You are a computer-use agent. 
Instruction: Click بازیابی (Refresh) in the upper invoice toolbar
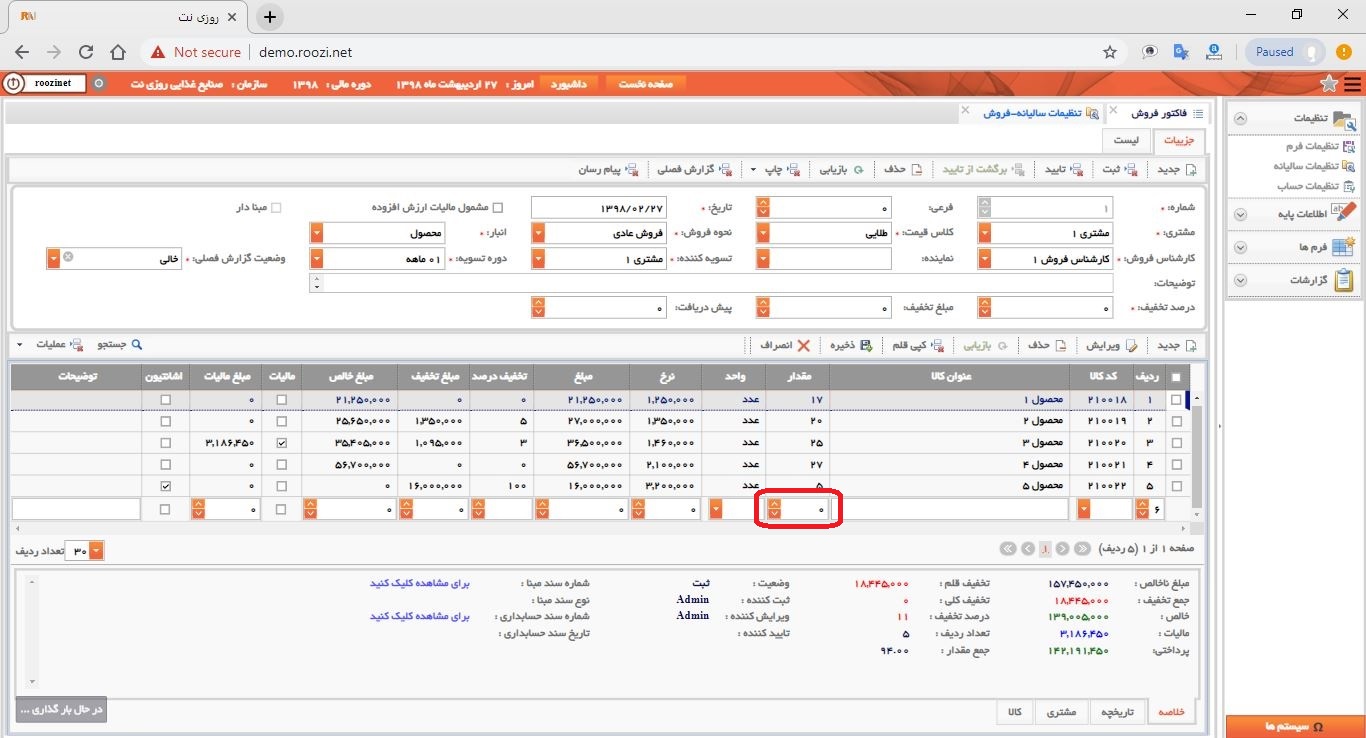pos(842,170)
